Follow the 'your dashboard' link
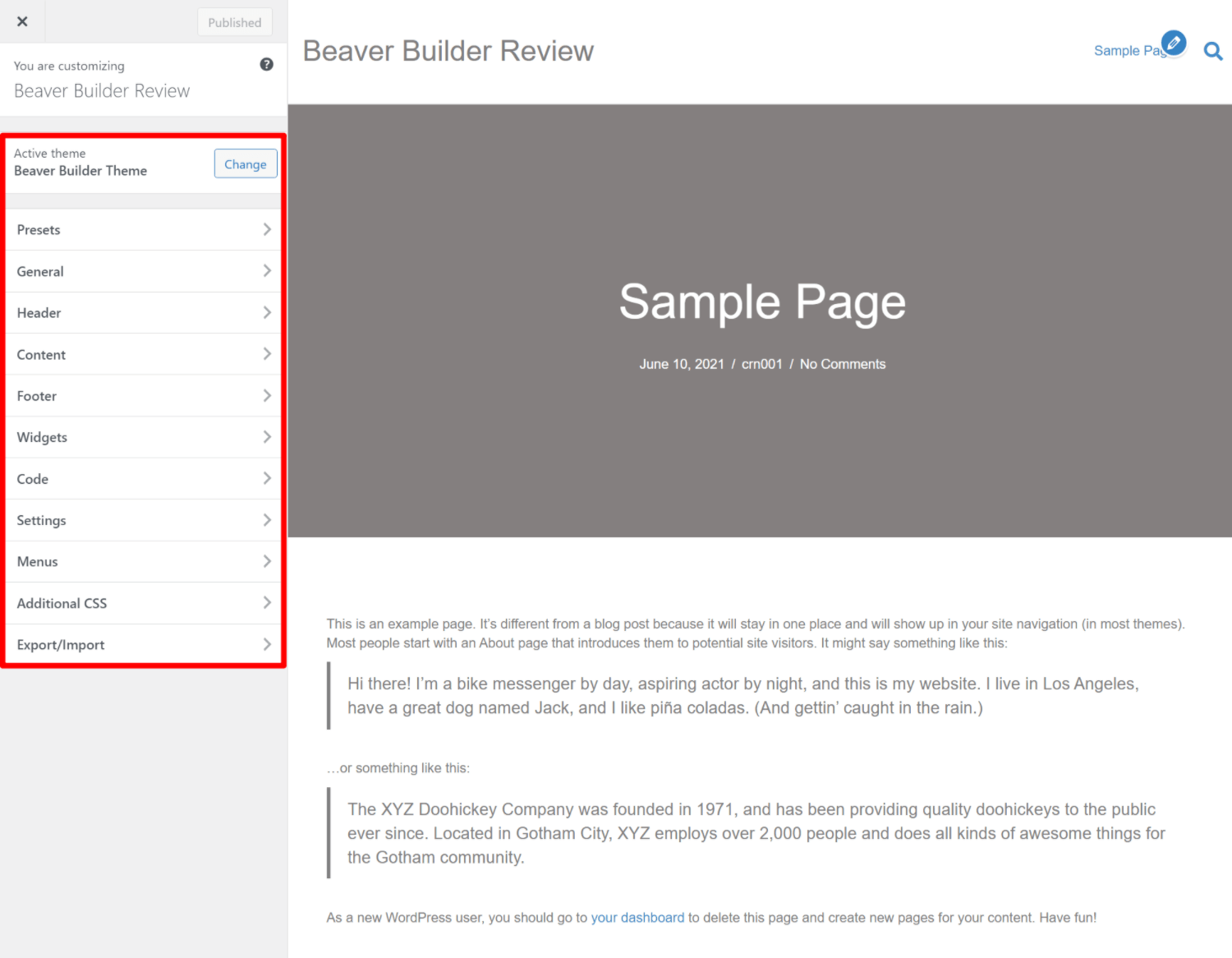Image resolution: width=1232 pixels, height=958 pixels. [637, 918]
